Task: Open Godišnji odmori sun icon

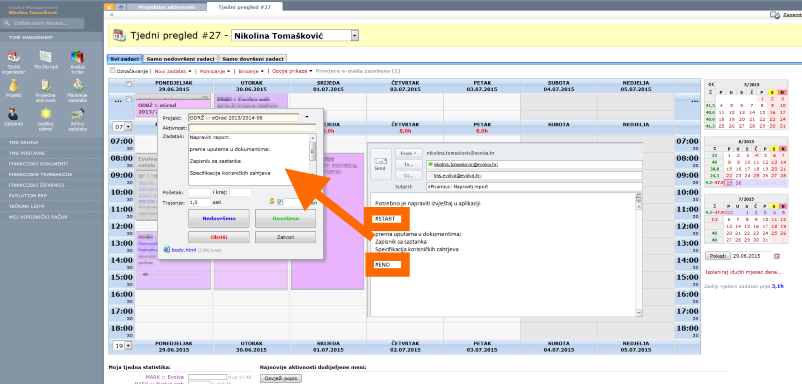Action: pos(46,114)
